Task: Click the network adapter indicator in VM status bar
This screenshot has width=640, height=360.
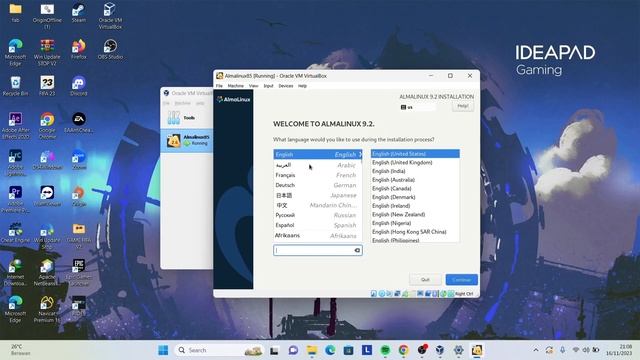Action: [x=397, y=293]
